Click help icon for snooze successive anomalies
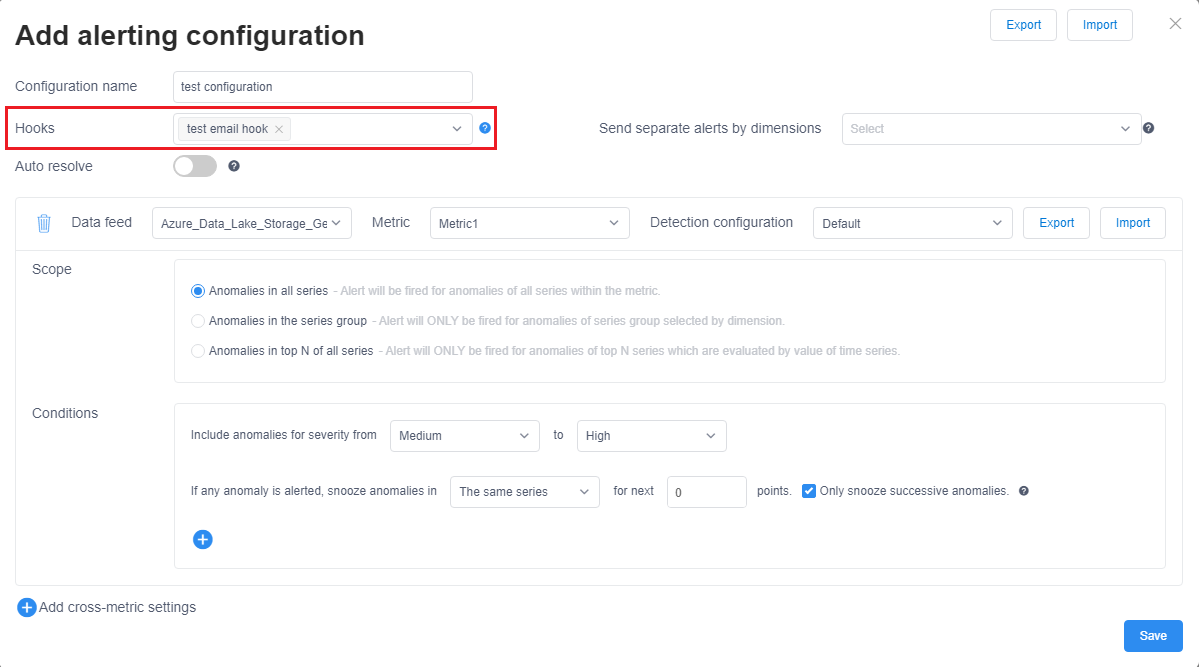 click(x=1024, y=491)
